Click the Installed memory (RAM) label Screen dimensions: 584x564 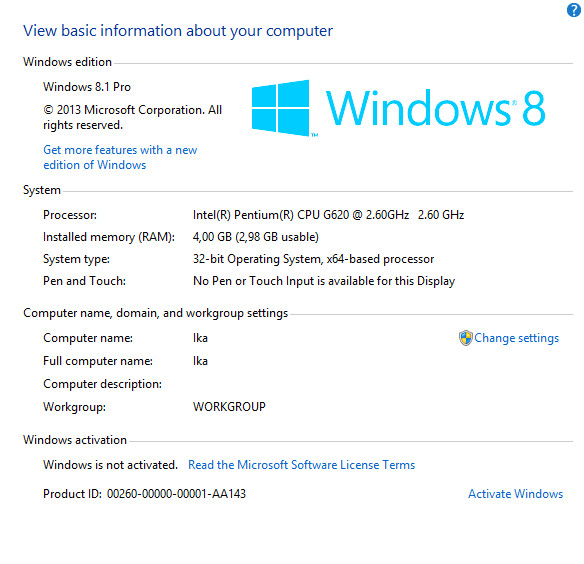click(109, 237)
